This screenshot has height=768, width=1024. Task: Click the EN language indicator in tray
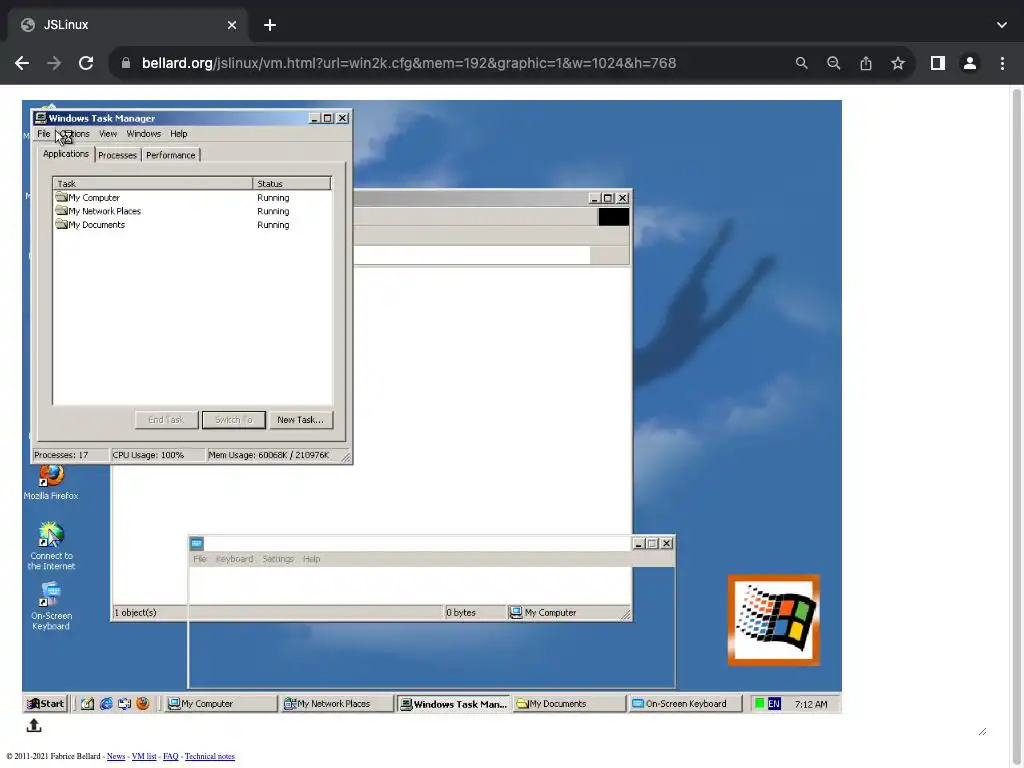775,703
